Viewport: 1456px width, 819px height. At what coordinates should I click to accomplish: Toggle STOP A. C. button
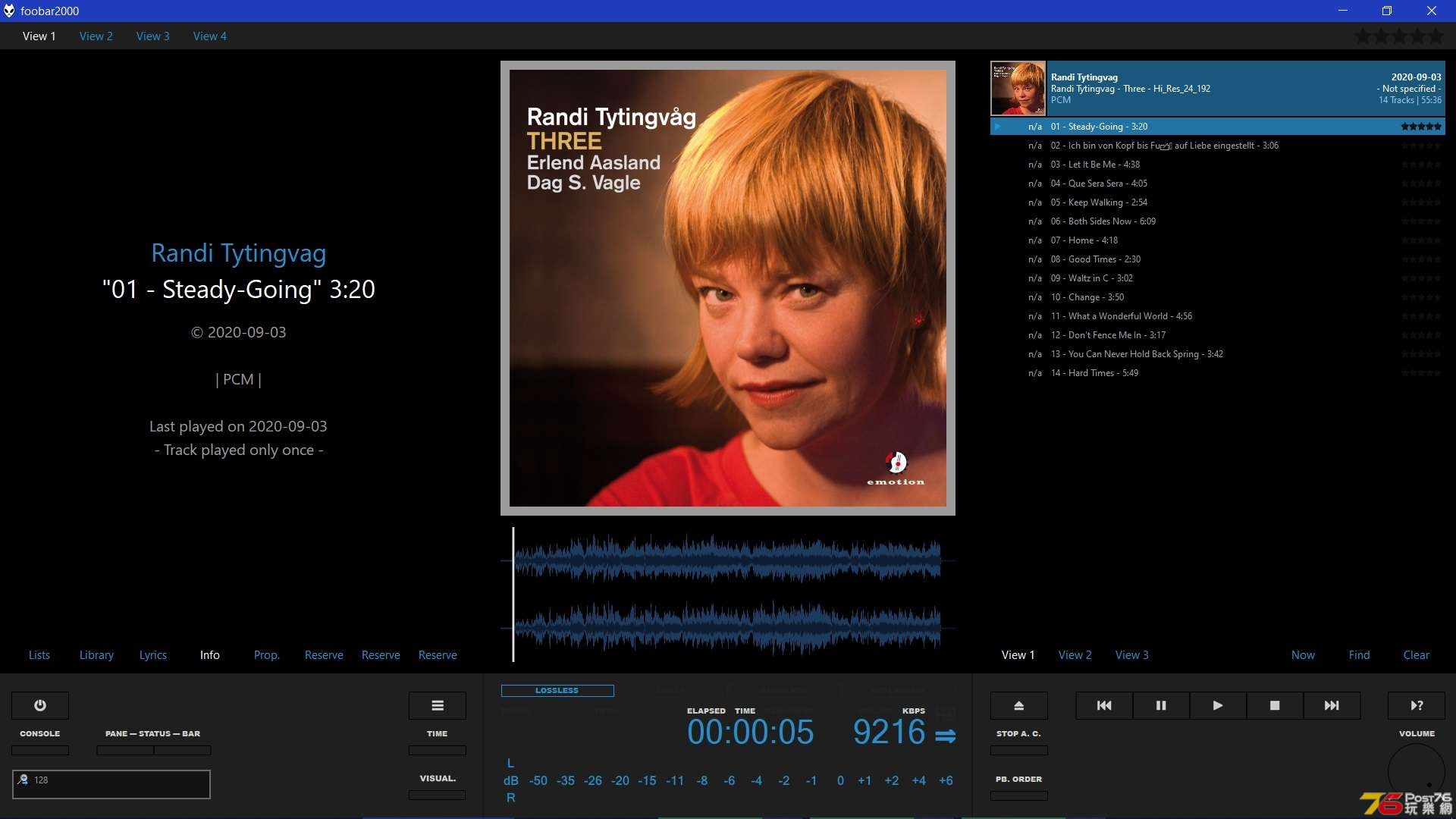pos(1019,750)
